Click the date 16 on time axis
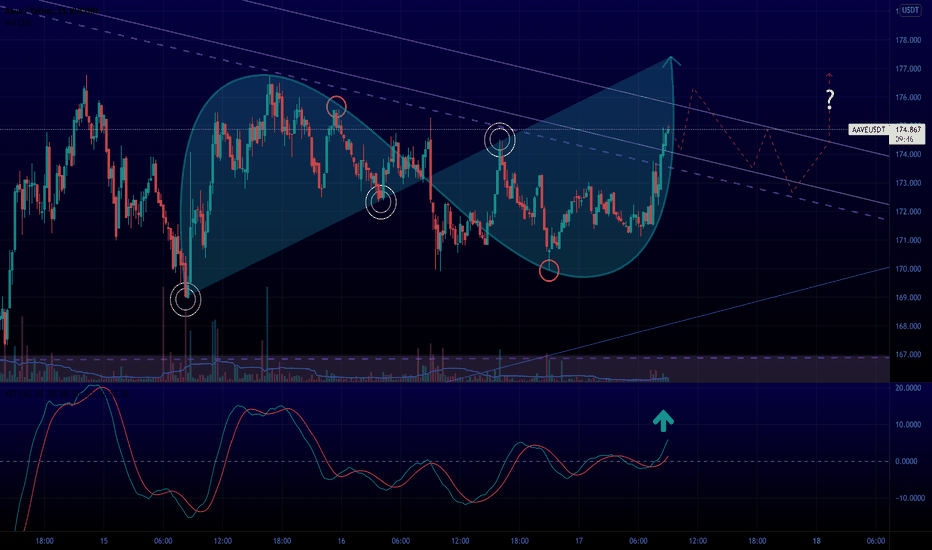The width and height of the screenshot is (932, 550). 341,541
